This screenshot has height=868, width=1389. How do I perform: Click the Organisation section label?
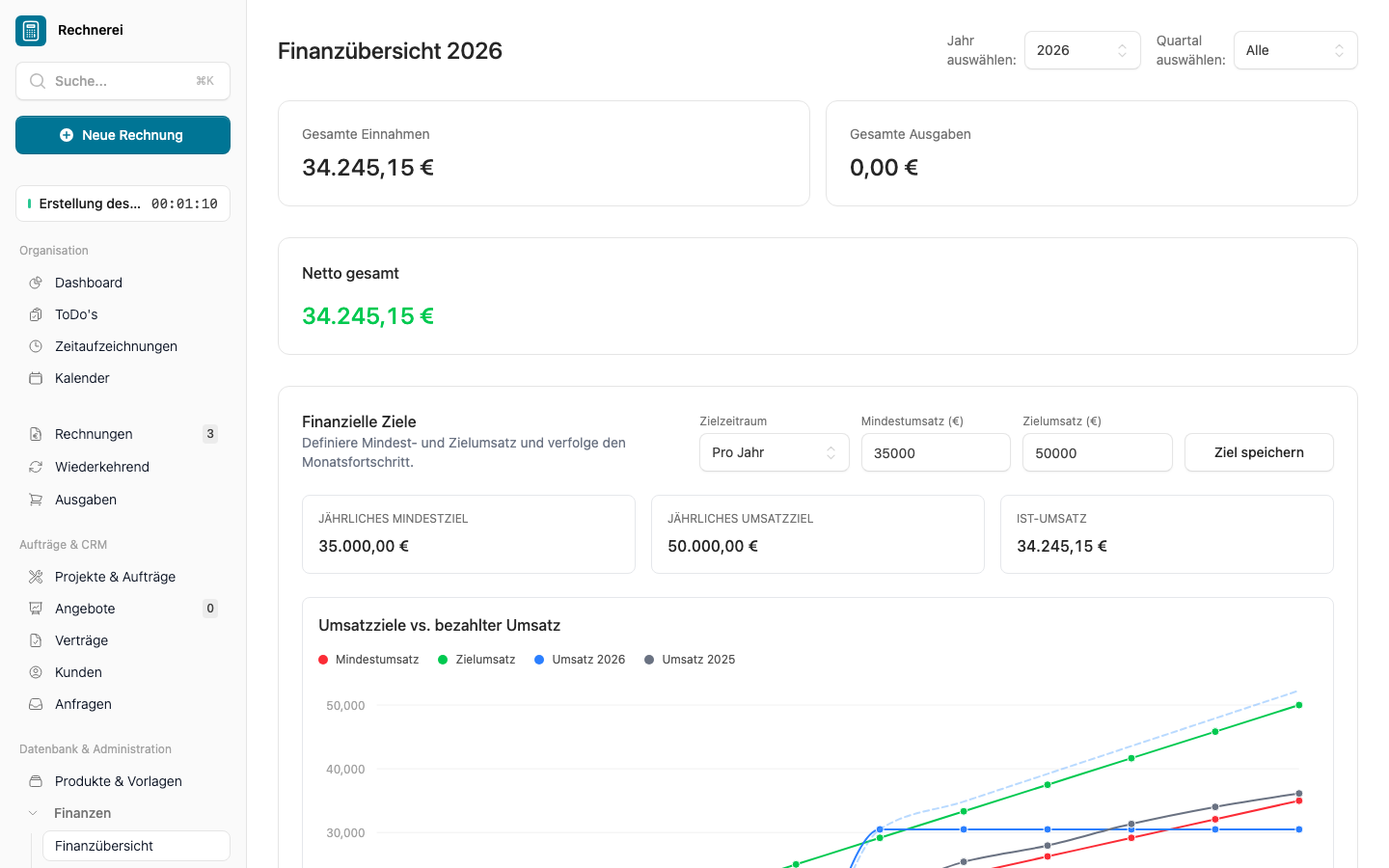coord(54,251)
